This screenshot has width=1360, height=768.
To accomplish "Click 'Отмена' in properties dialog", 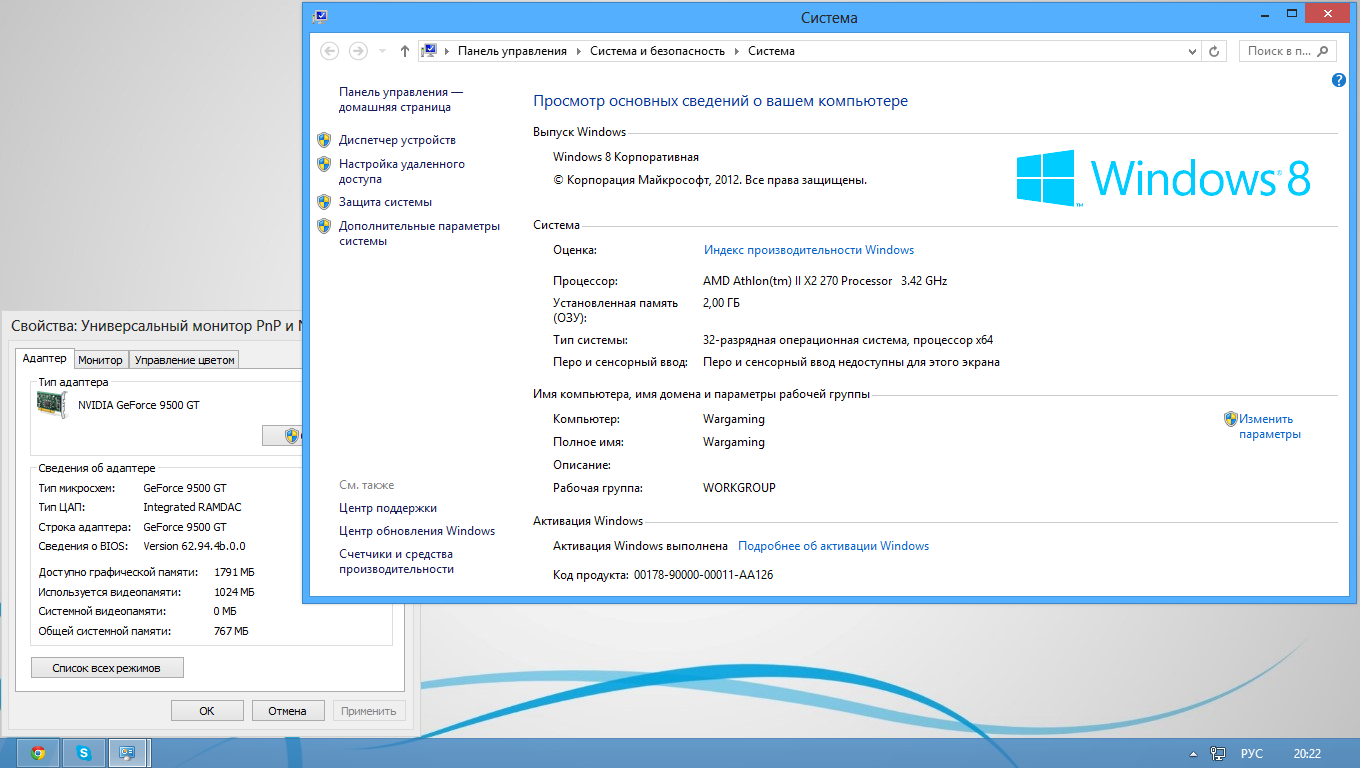I will [x=288, y=711].
